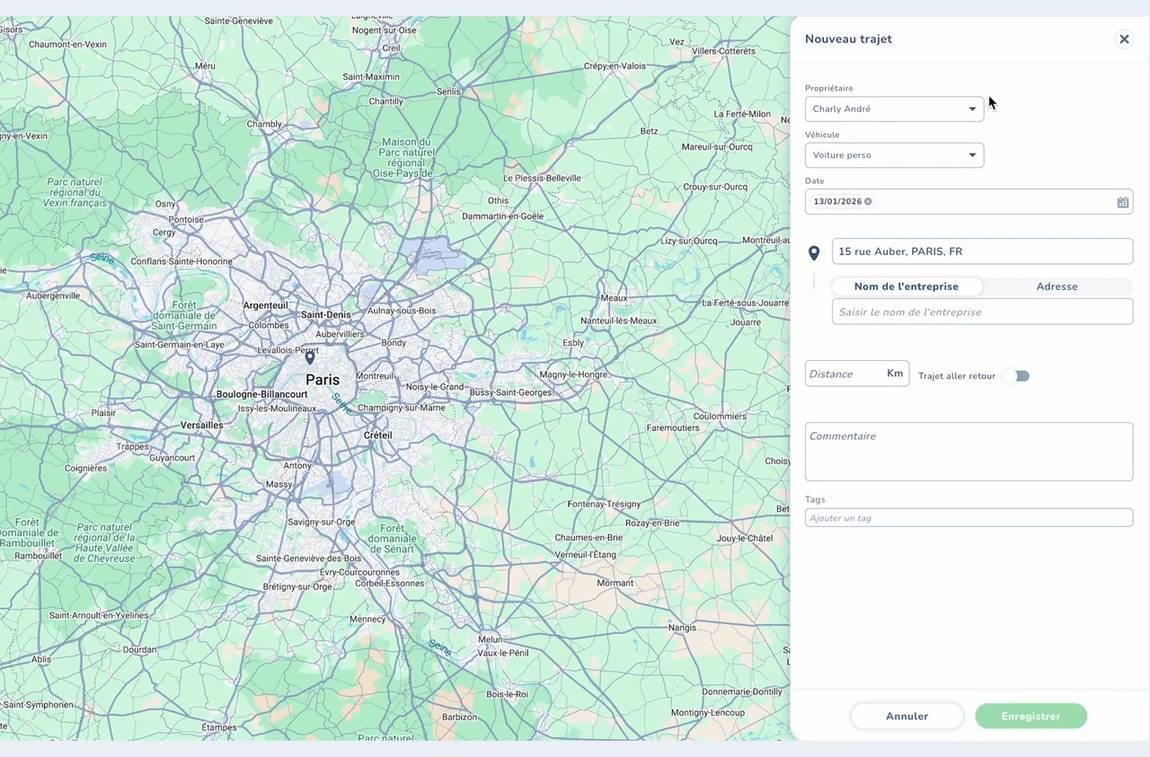
Task: Click the map pin marker above Paris
Action: [310, 358]
